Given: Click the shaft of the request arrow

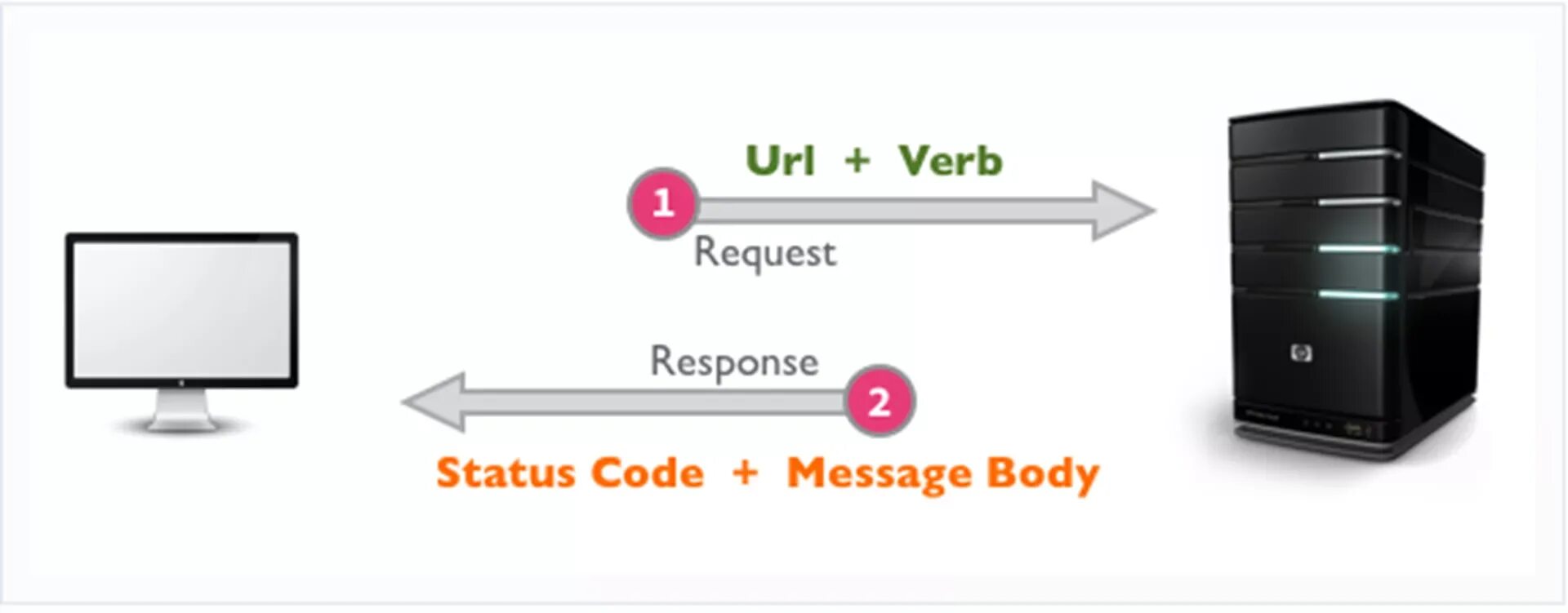Looking at the screenshot, I should pos(895,211).
